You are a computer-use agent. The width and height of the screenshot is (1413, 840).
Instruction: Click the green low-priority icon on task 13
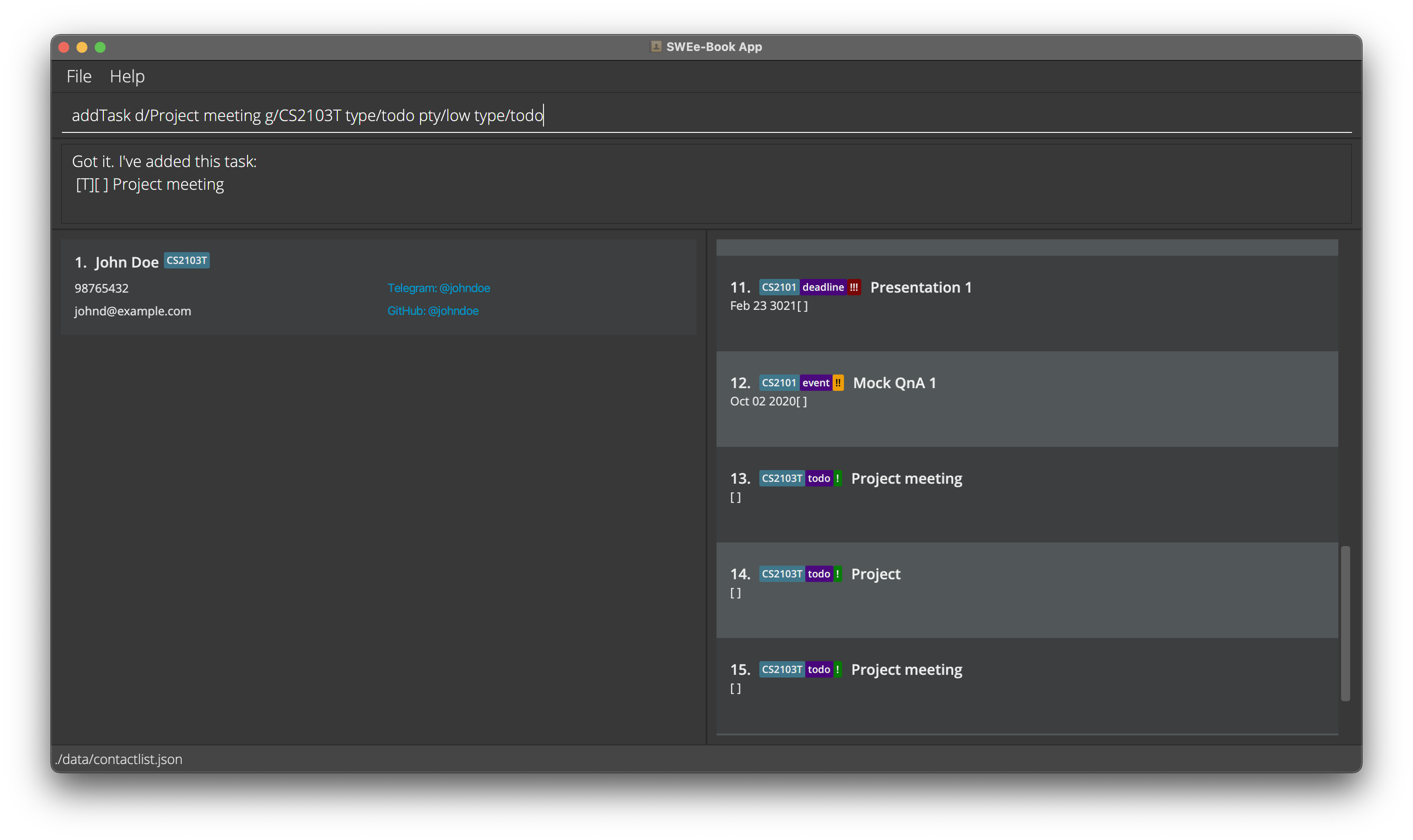tap(837, 479)
